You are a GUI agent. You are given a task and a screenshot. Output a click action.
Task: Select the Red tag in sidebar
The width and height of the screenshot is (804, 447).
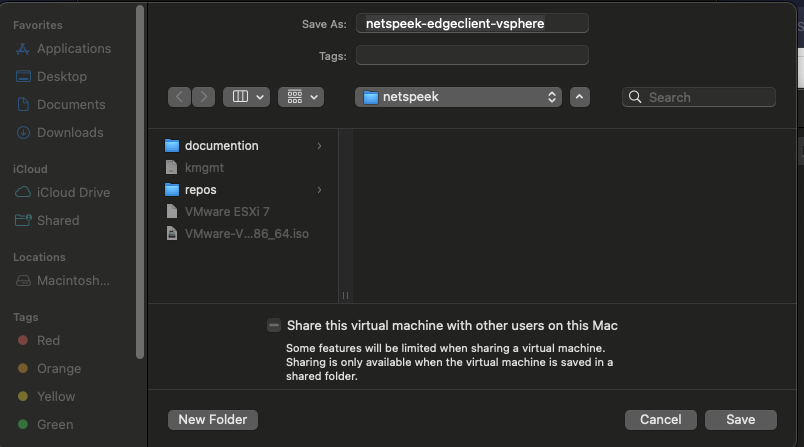coord(48,341)
